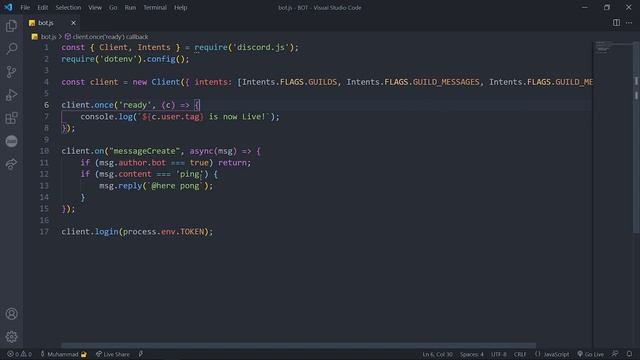Image resolution: width=640 pixels, height=360 pixels.
Task: Open the Explorer view in activity bar
Action: 11,26
